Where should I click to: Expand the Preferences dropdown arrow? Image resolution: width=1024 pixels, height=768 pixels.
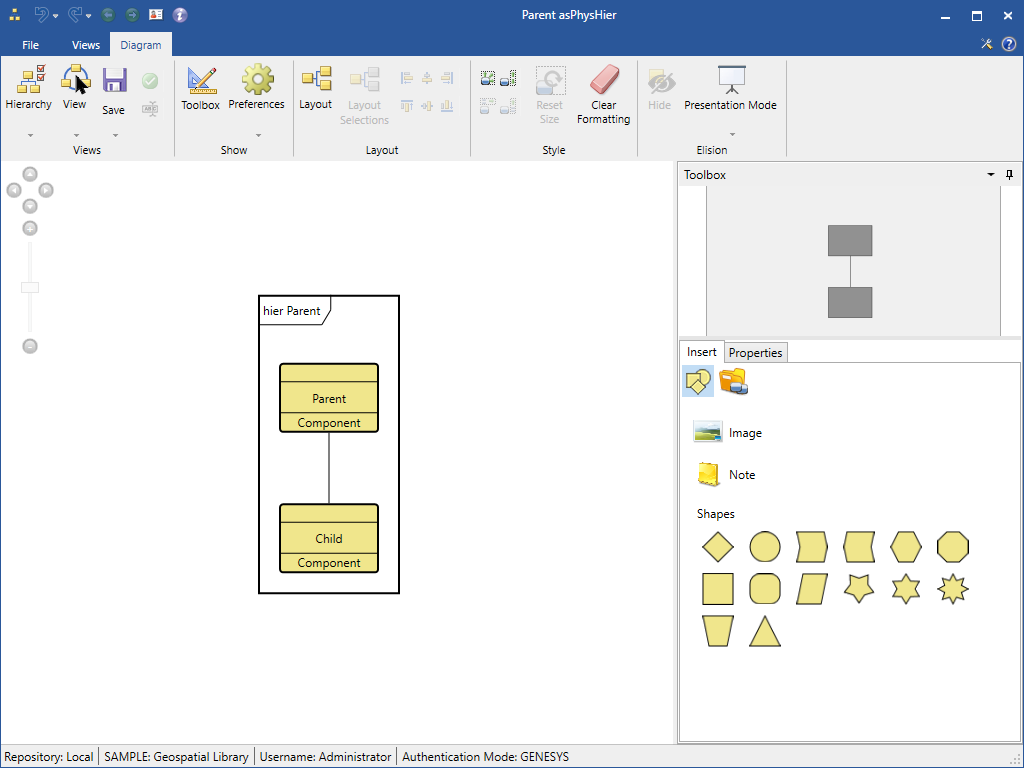(258, 135)
